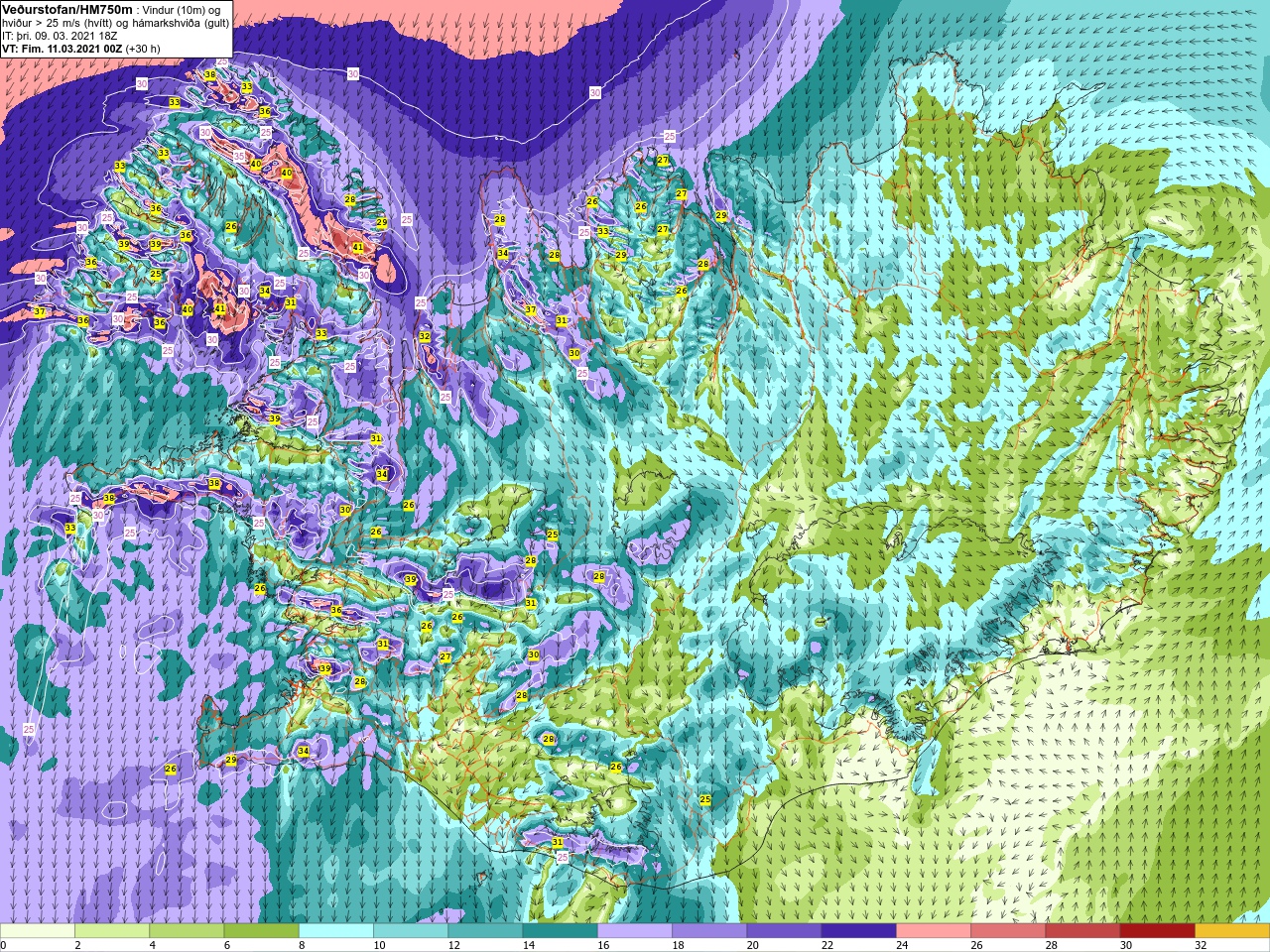The image size is (1270, 952).
Task: Click the legend scale label 12
Action: point(453,945)
